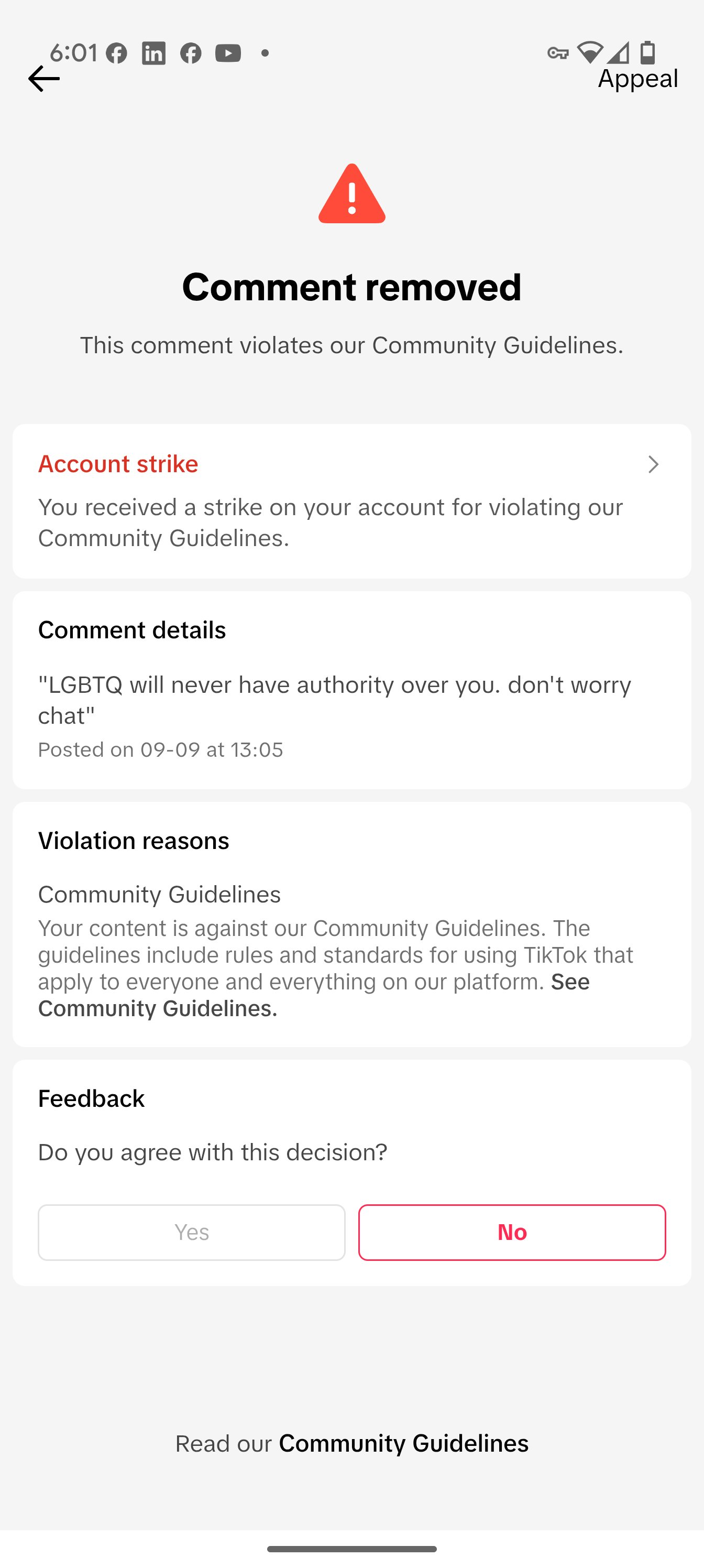The height and width of the screenshot is (1568, 704).
Task: Tap the VPN key status icon
Action: (557, 53)
